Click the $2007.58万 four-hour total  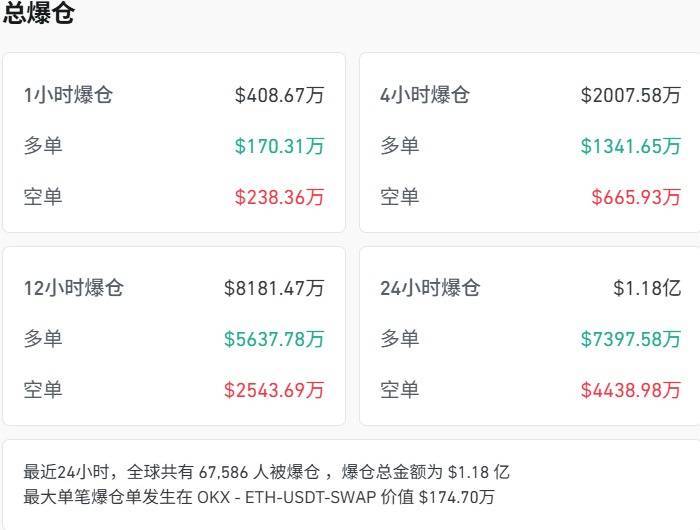click(630, 95)
